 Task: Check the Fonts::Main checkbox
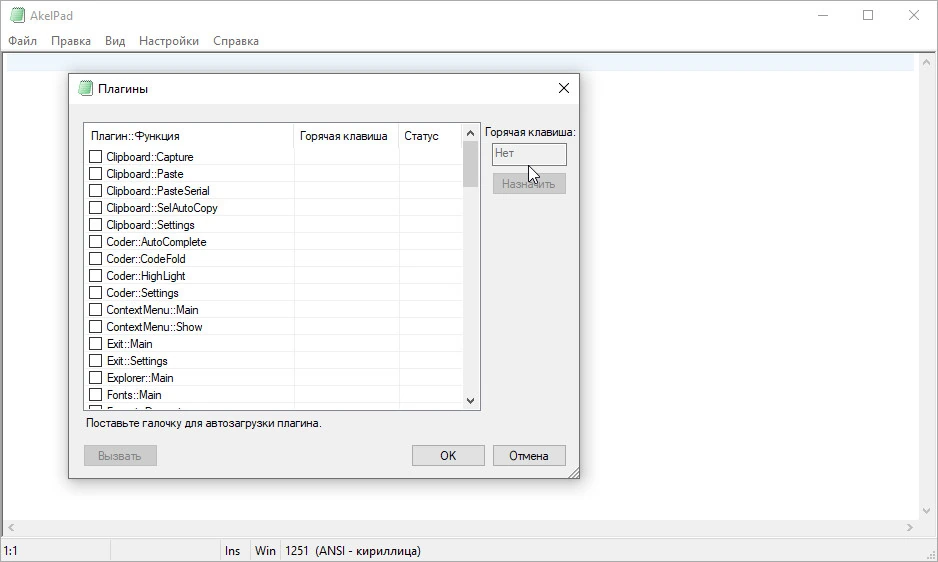point(95,395)
